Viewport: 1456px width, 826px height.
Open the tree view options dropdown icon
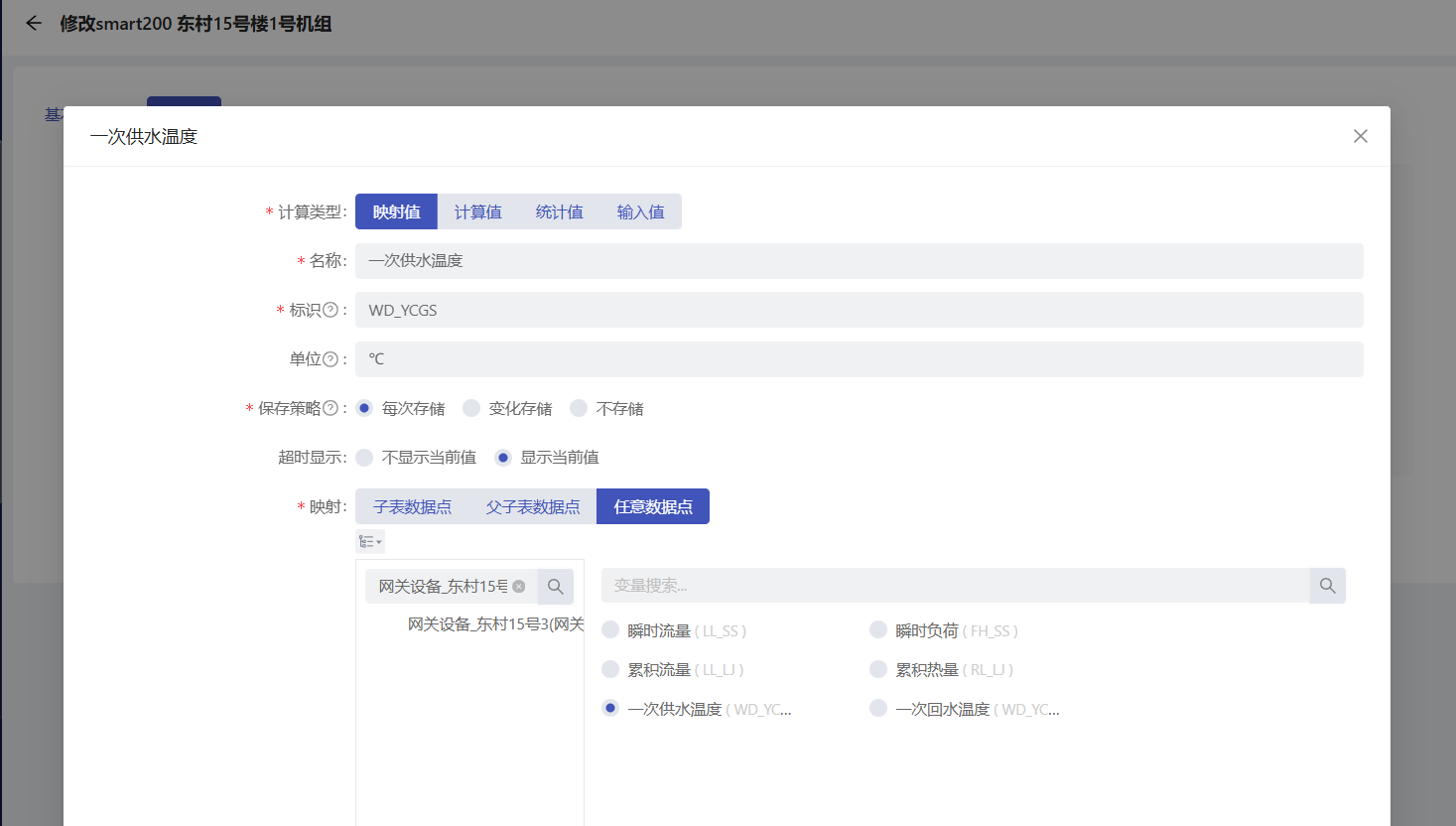pos(370,541)
